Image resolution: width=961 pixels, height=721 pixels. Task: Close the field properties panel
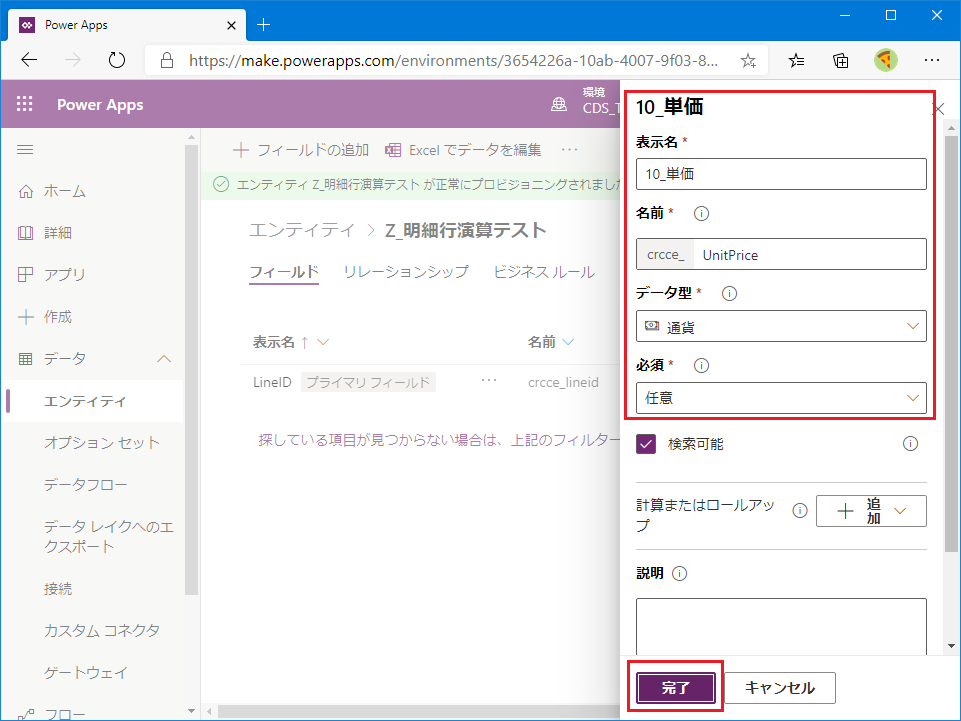pos(938,110)
